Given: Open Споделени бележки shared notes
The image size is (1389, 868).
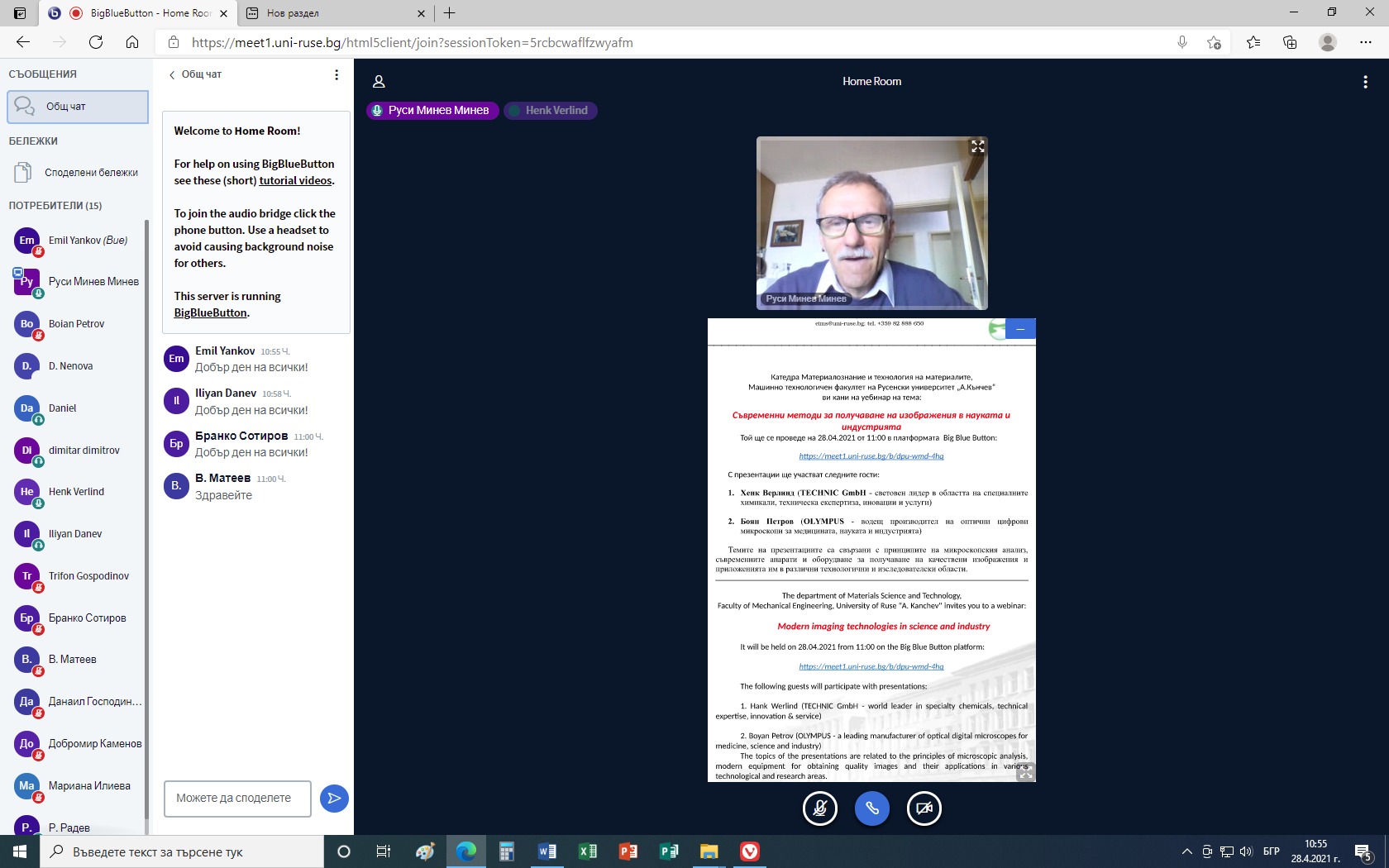Looking at the screenshot, I should point(91,173).
